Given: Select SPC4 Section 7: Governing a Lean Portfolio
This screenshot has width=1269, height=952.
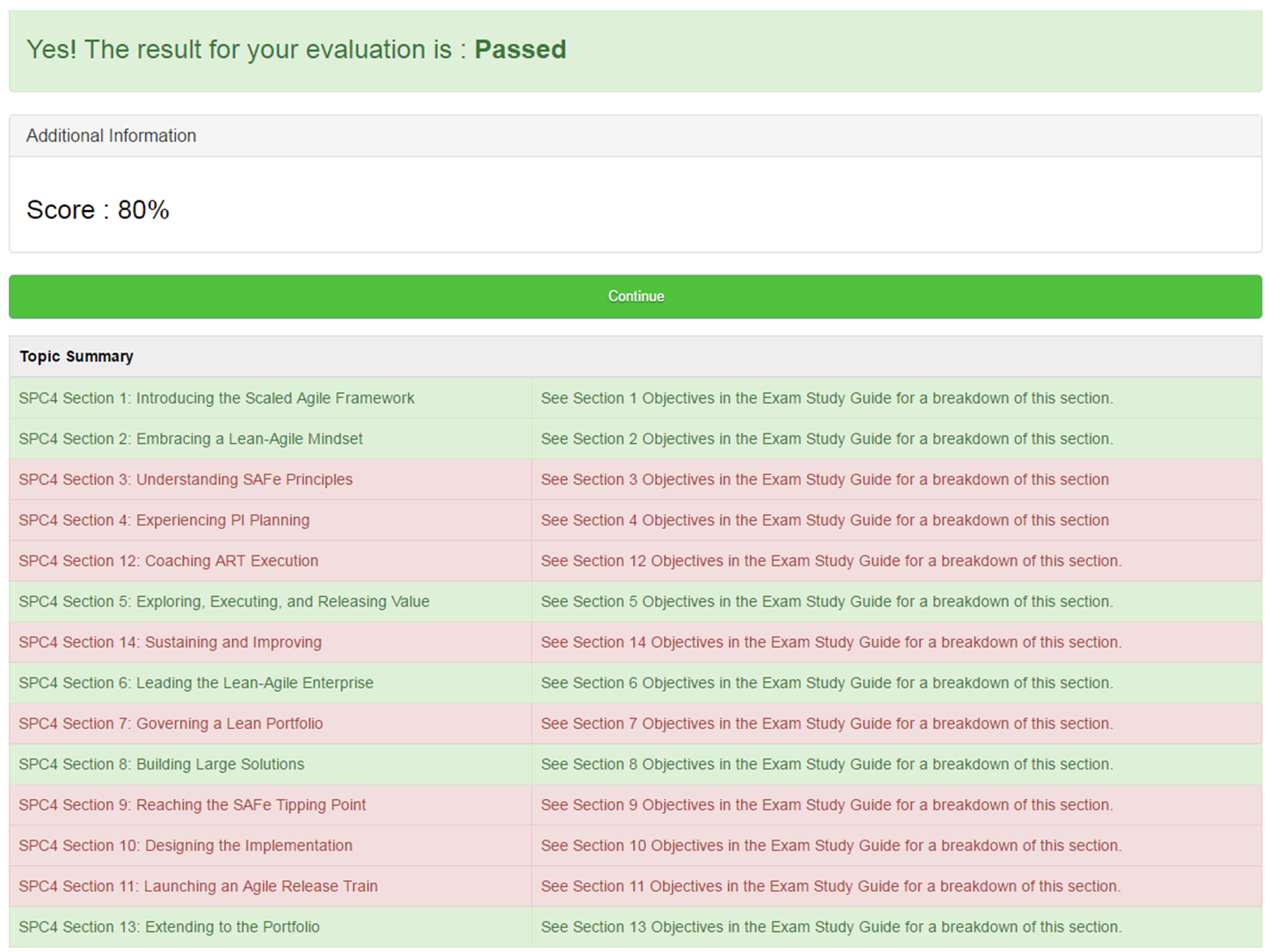Looking at the screenshot, I should point(171,723).
